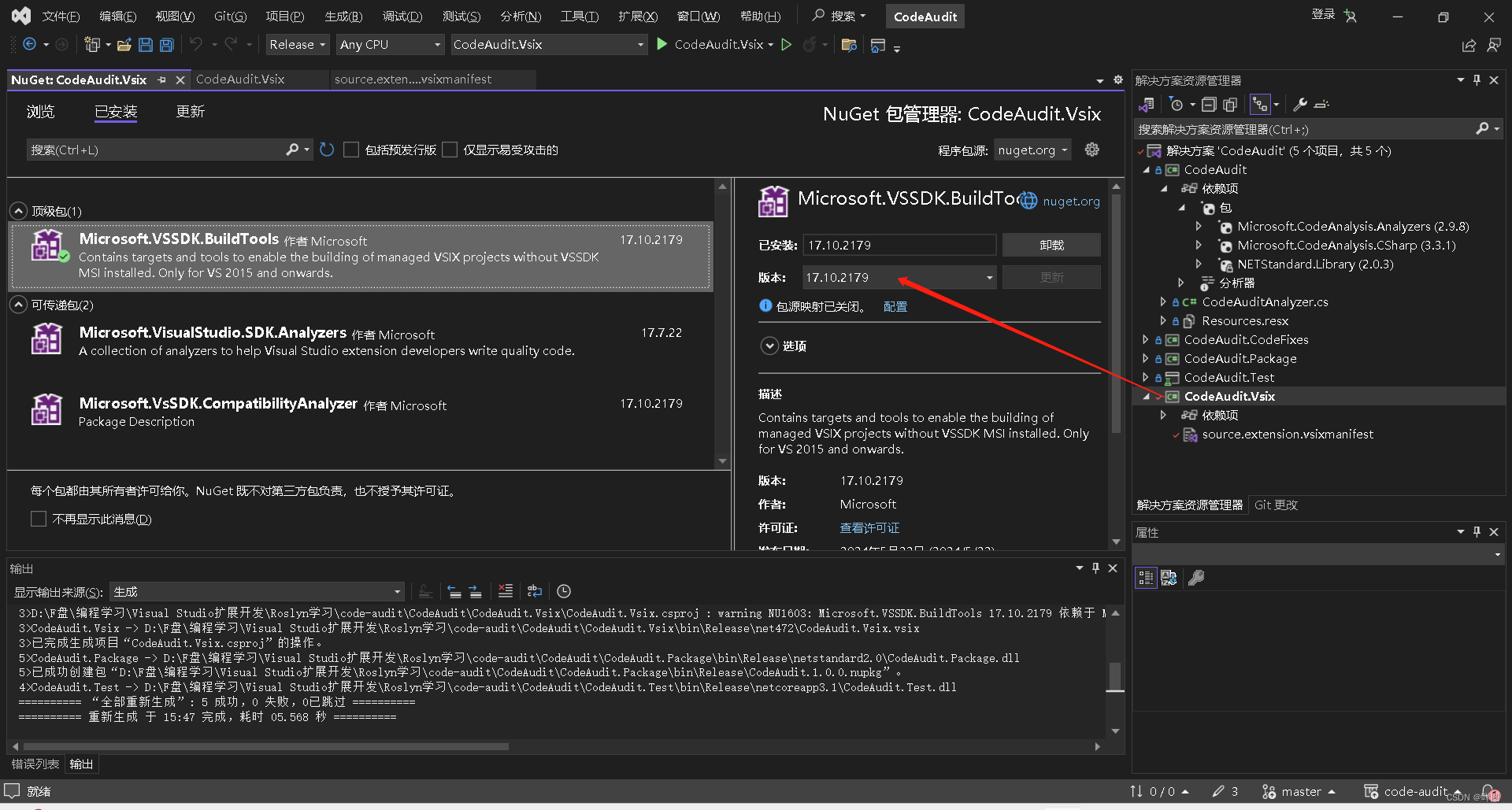Start debugging with green CodeAudit.Vsix play button
1512x810 pixels.
point(662,44)
